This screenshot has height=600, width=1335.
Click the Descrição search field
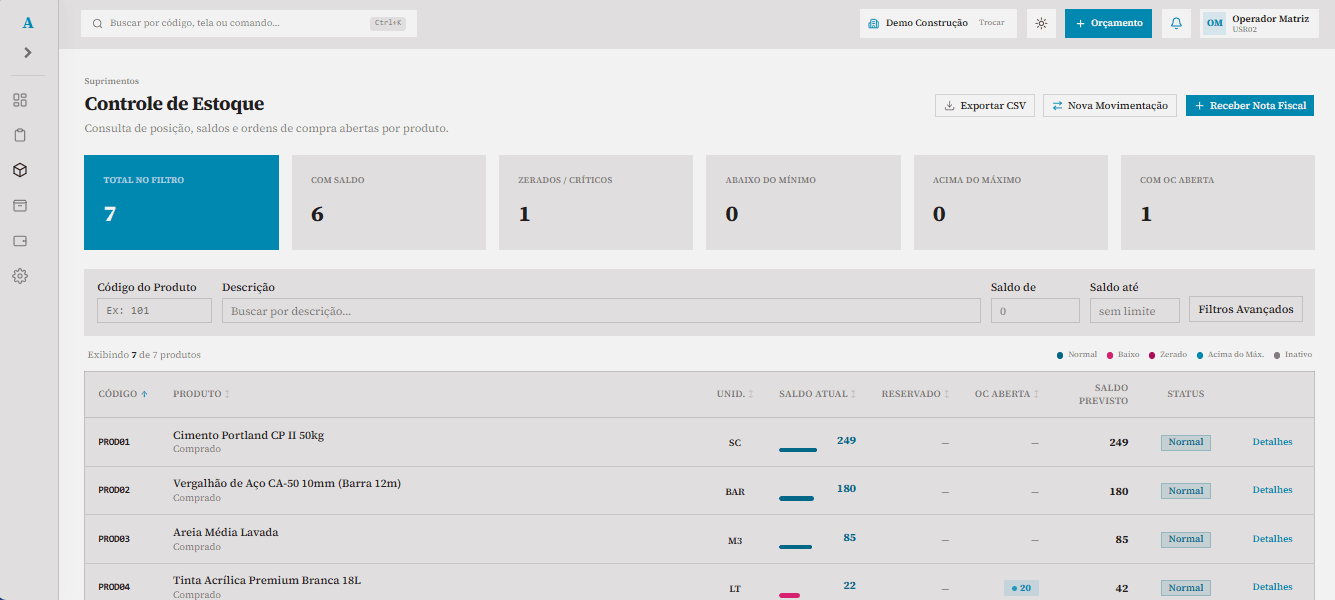pyautogui.click(x=601, y=311)
